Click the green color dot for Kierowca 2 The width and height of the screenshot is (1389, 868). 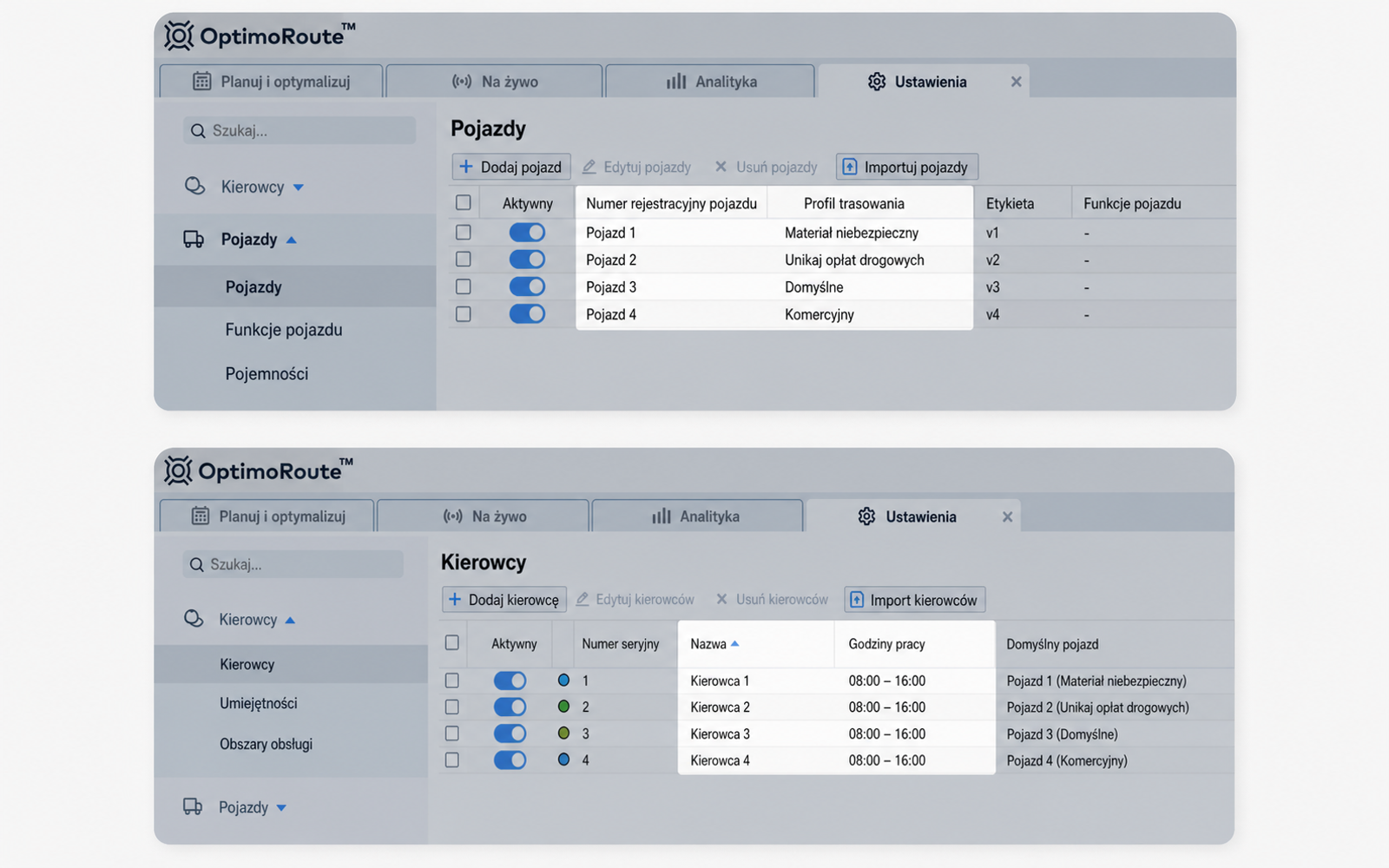[x=564, y=707]
